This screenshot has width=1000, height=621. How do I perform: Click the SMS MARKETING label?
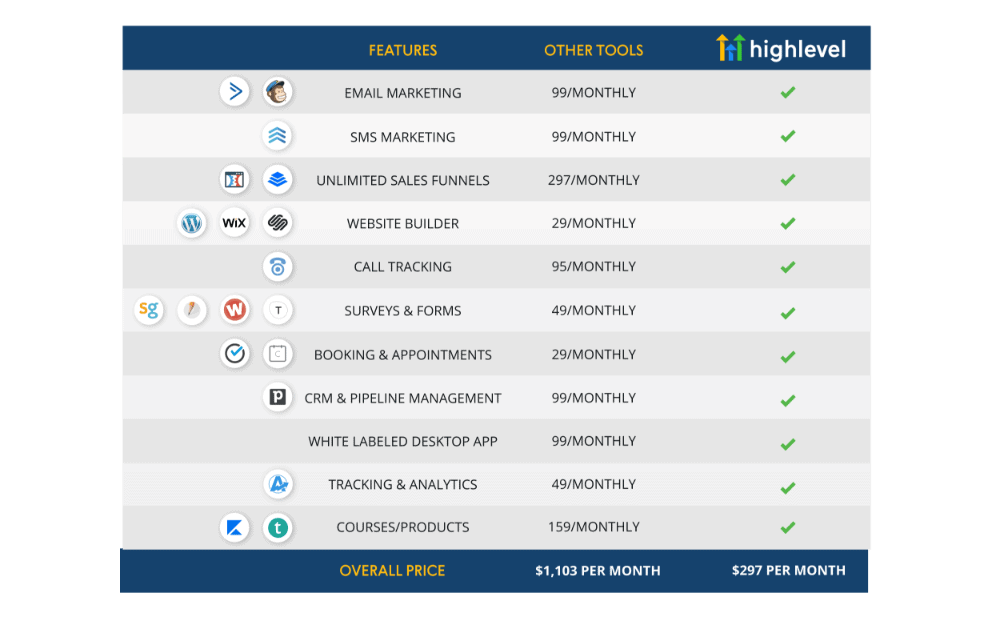(x=402, y=137)
